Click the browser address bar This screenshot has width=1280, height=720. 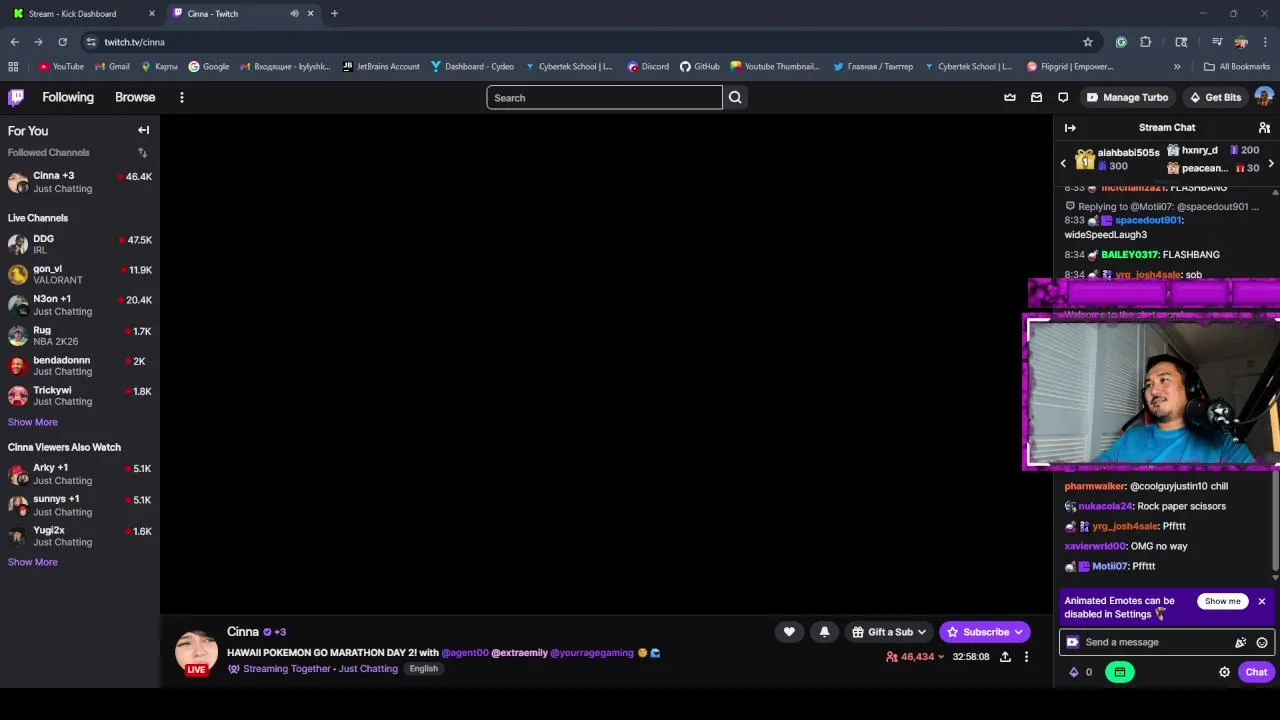pyautogui.click(x=580, y=42)
